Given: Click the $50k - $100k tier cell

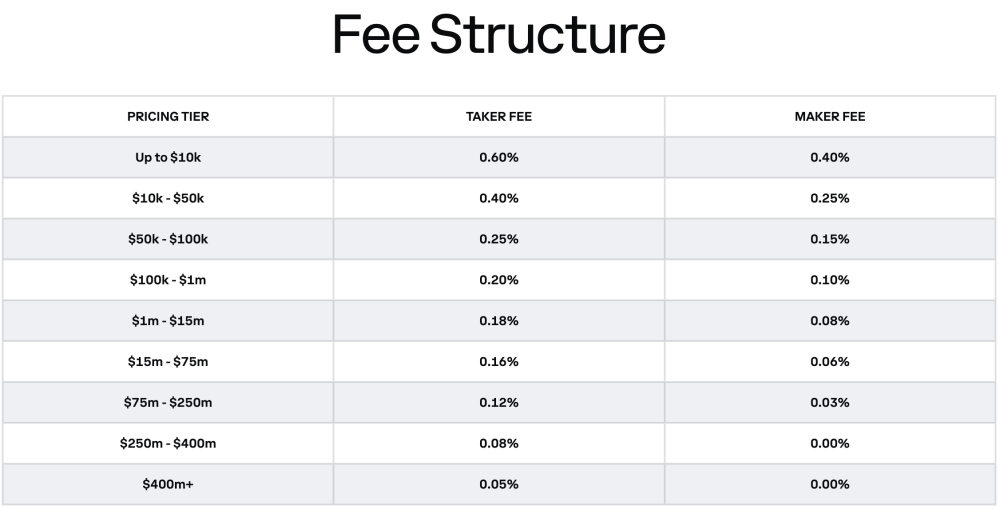Looking at the screenshot, I should 168,239.
